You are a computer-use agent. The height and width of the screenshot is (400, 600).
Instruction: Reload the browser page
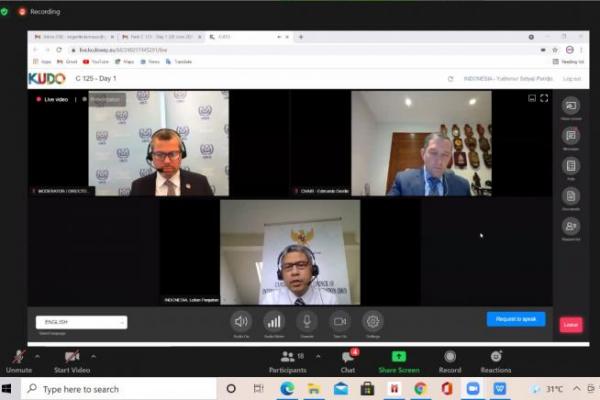point(59,50)
